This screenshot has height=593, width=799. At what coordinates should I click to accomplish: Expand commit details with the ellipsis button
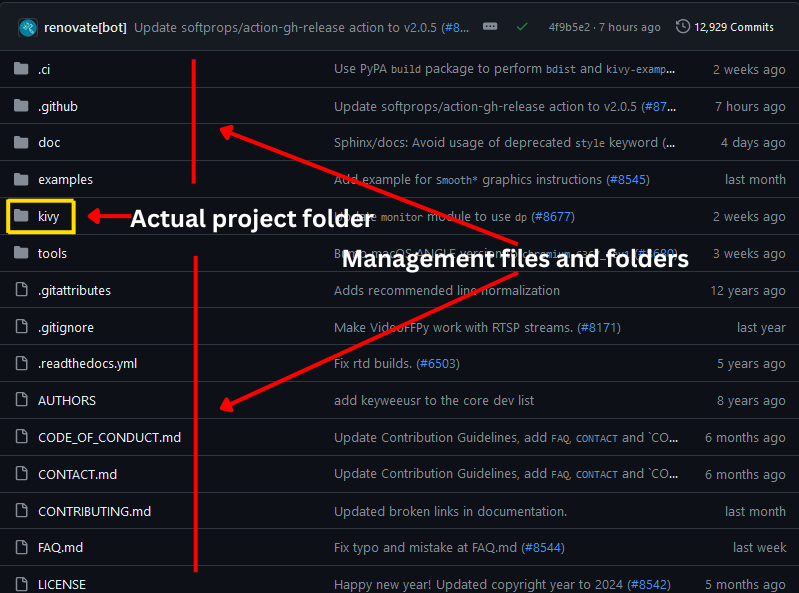(x=490, y=26)
